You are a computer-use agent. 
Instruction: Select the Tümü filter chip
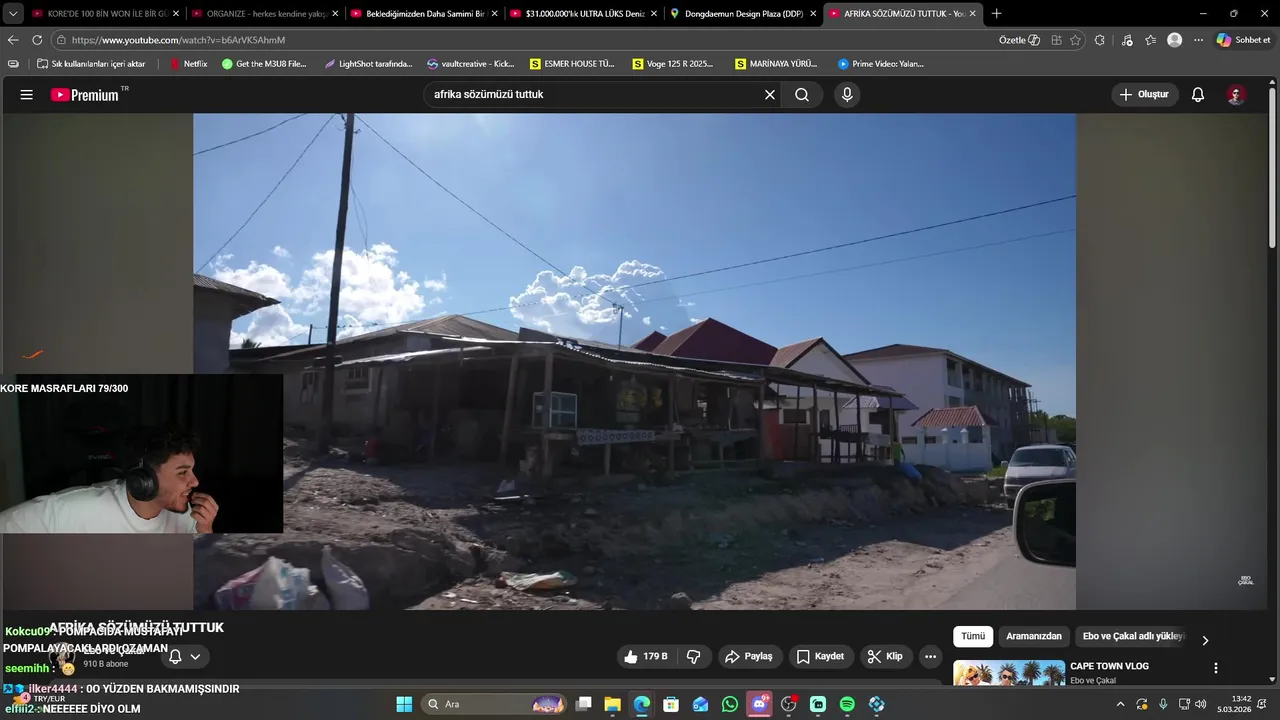973,637
